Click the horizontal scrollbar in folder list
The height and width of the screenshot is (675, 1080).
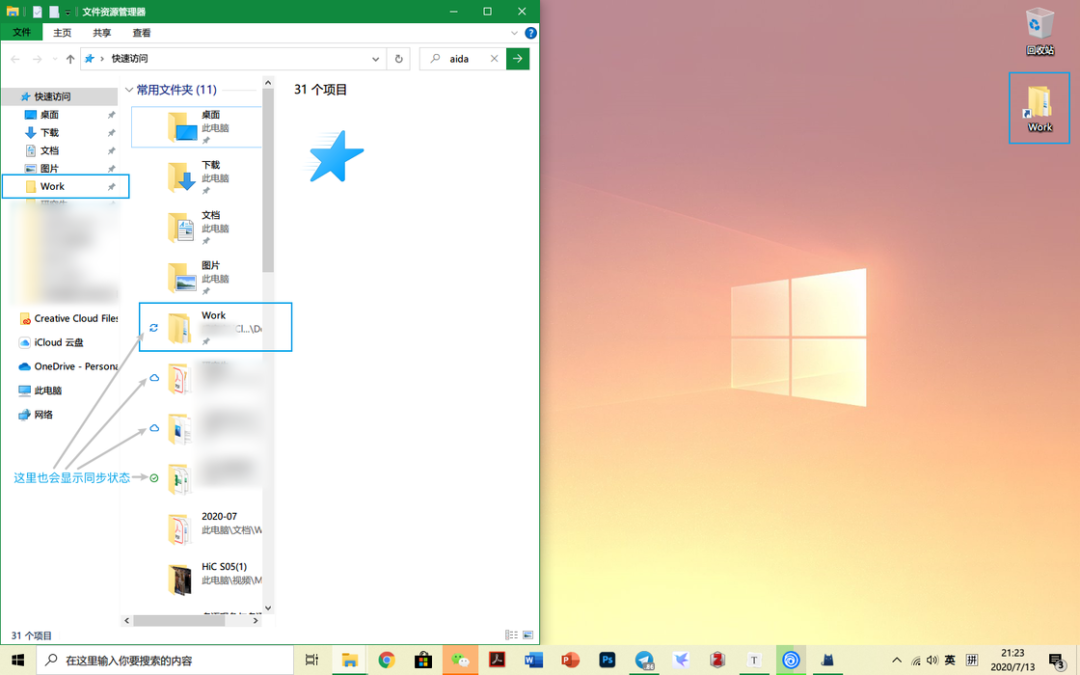[179, 620]
